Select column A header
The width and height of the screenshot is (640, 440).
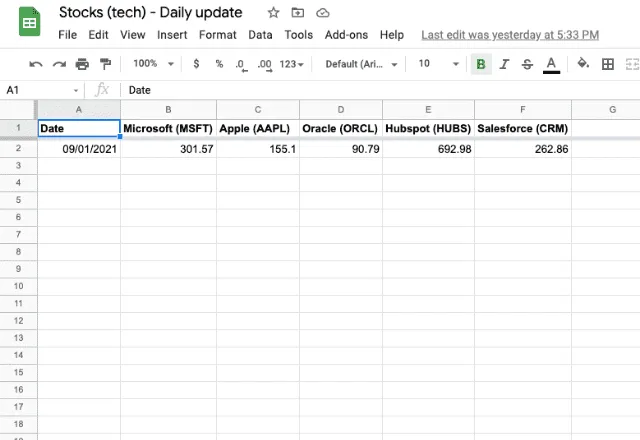pos(79,110)
